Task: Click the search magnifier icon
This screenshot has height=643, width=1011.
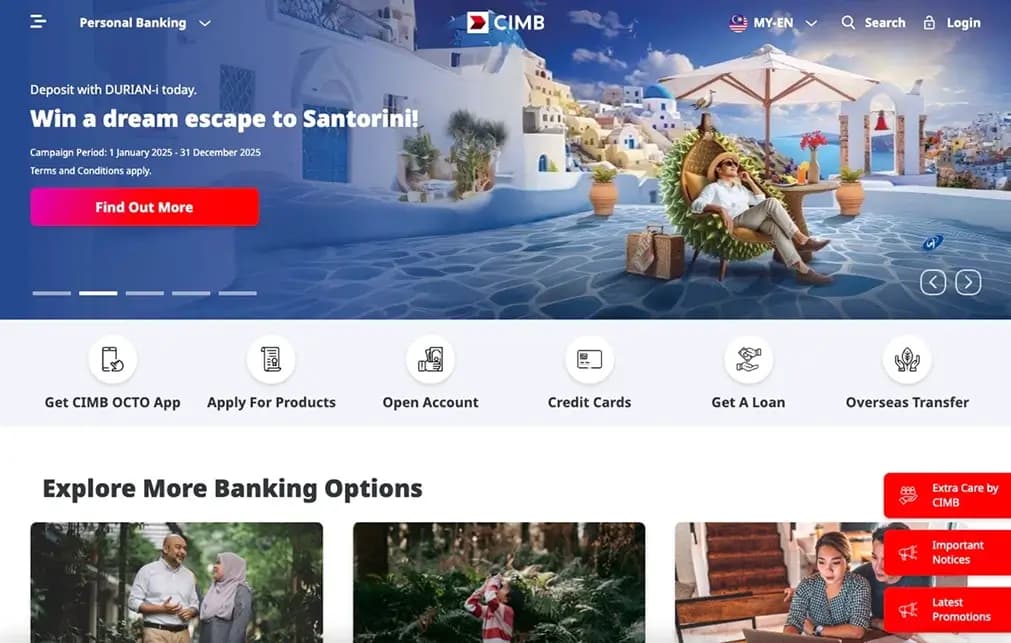Action: pos(848,23)
